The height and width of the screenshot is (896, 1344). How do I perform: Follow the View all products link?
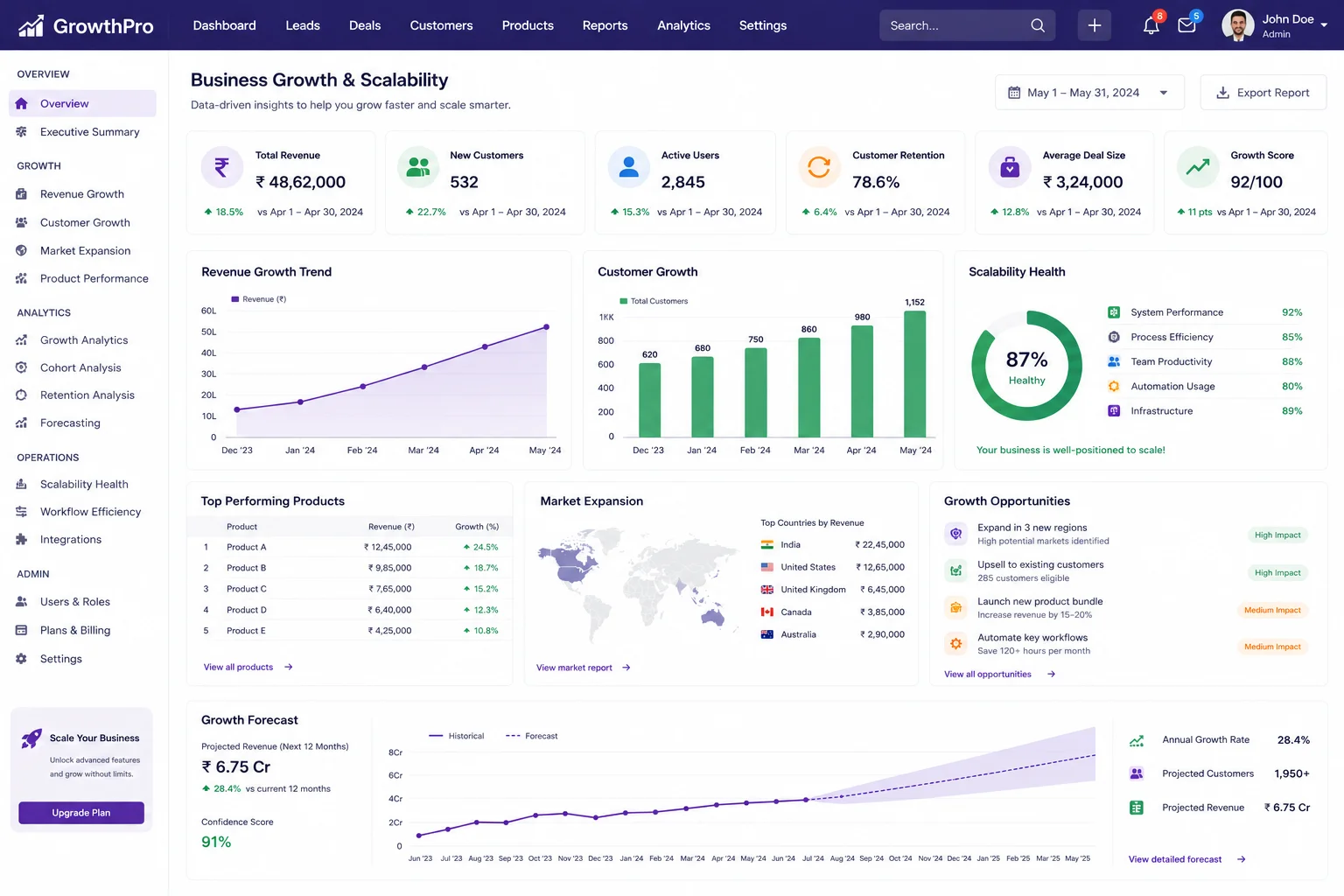pos(248,668)
